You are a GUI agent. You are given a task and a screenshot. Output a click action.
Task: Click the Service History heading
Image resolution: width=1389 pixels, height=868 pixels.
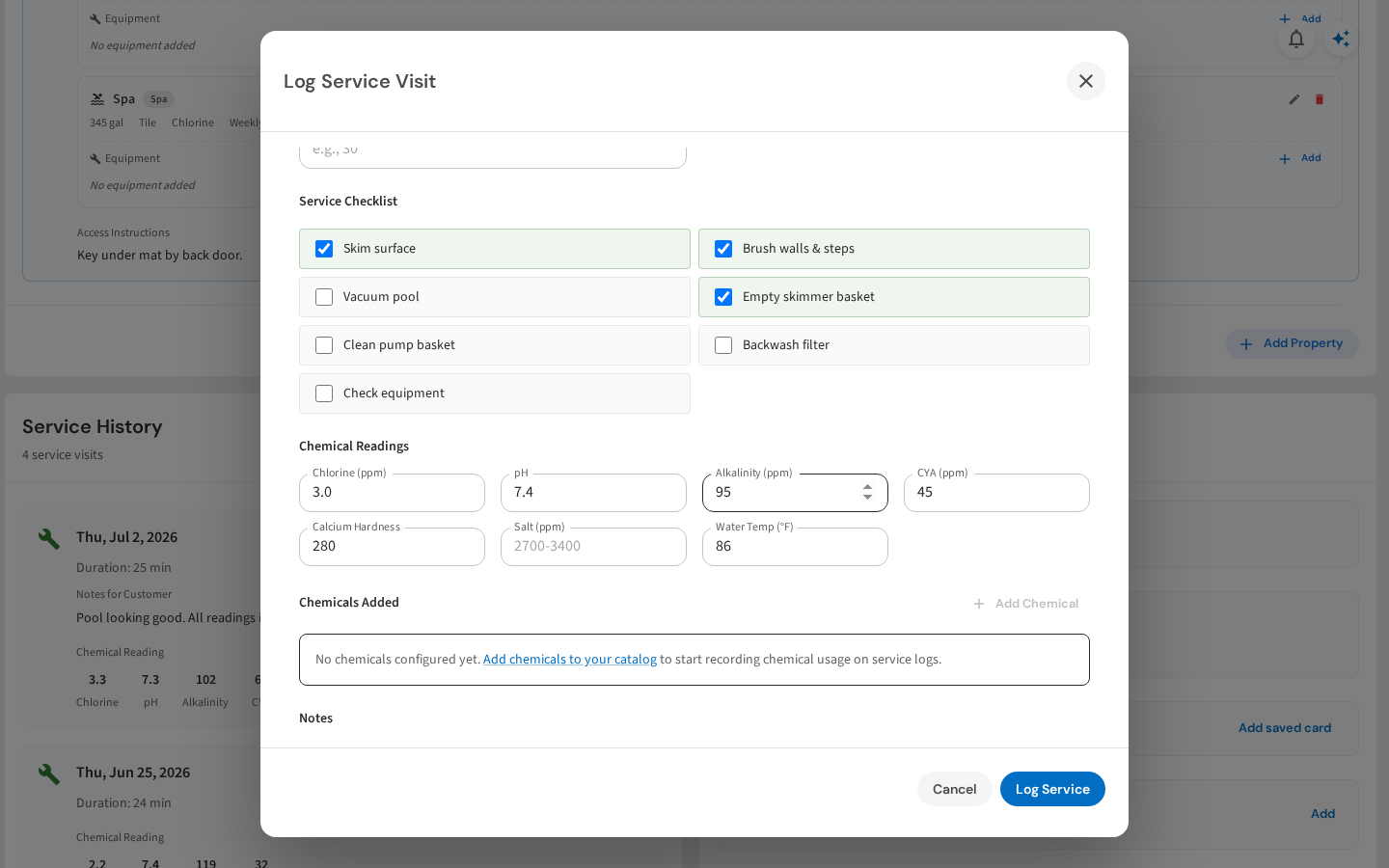pos(93,426)
